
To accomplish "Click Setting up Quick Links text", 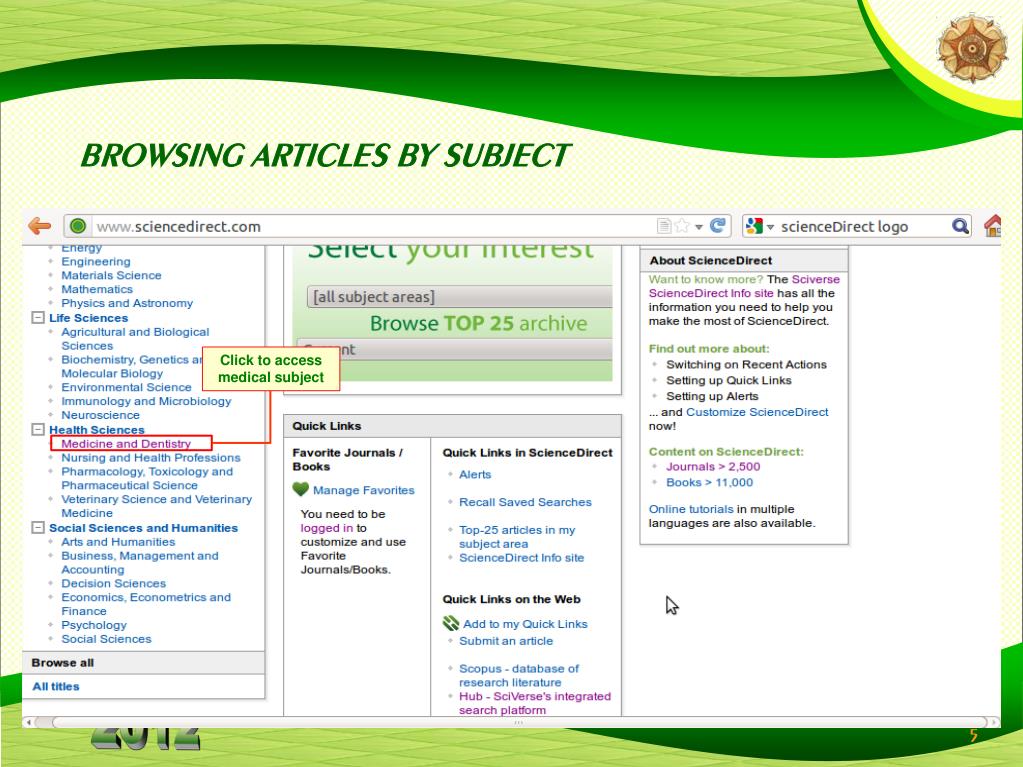I will pos(729,380).
